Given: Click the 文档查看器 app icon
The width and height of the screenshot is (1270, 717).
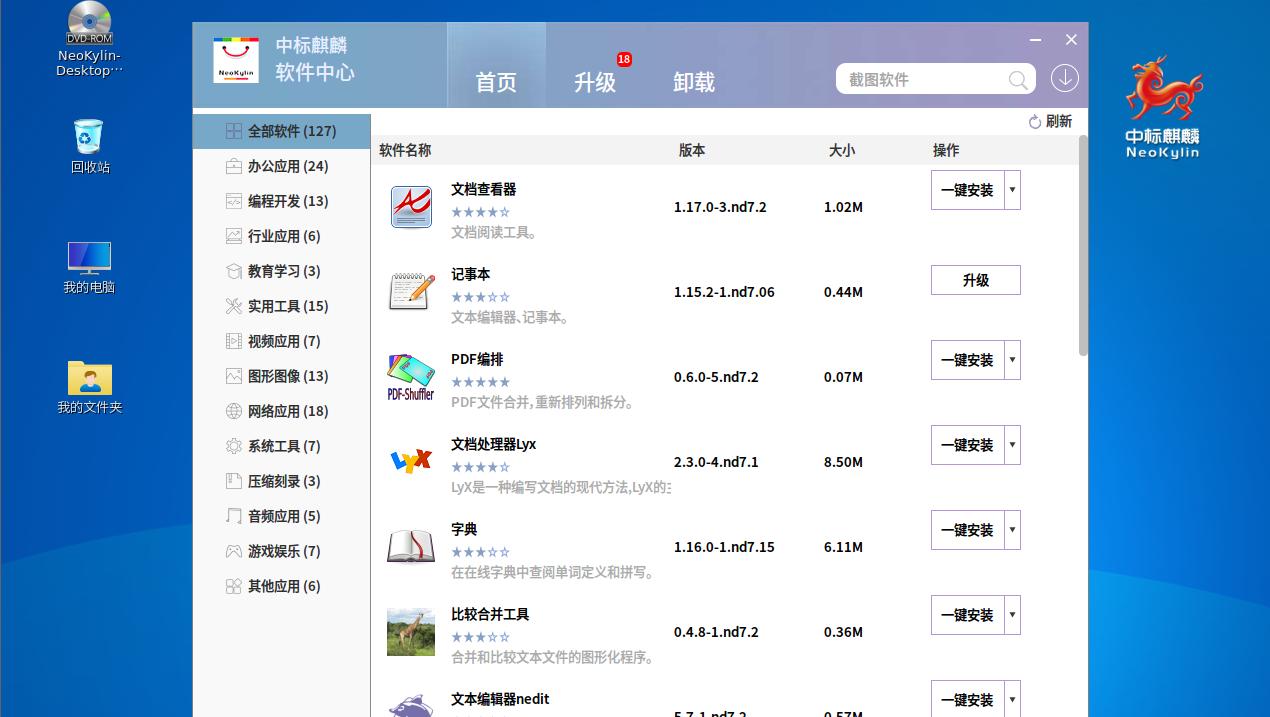Looking at the screenshot, I should point(411,207).
